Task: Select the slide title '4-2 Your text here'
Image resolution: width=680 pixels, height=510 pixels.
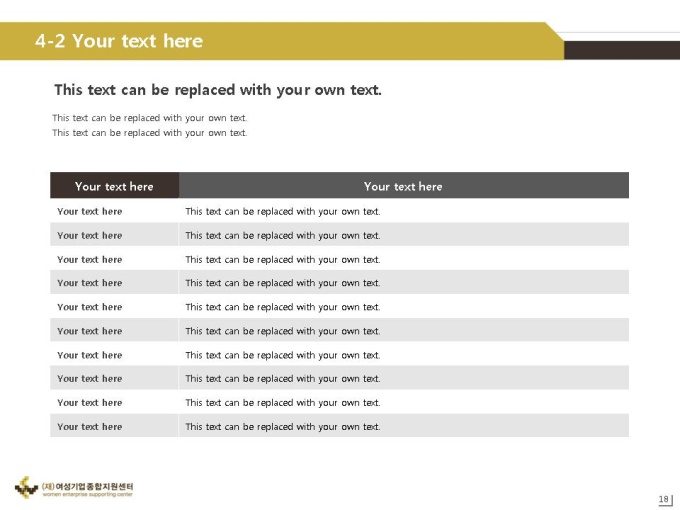Action: tap(119, 41)
